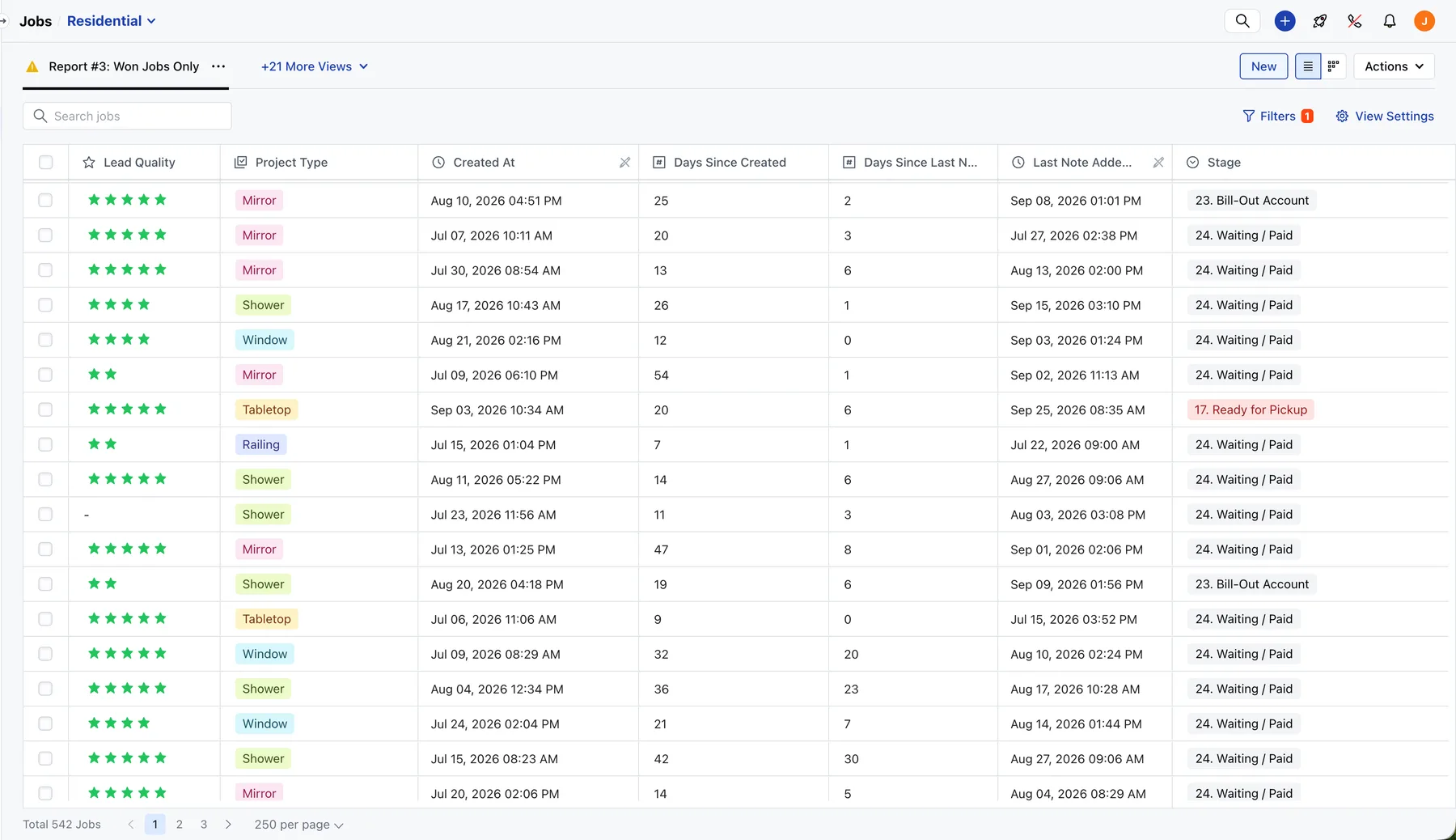1456x840 pixels.
Task: Click the Total 542 Jobs text
Action: pyautogui.click(x=61, y=825)
